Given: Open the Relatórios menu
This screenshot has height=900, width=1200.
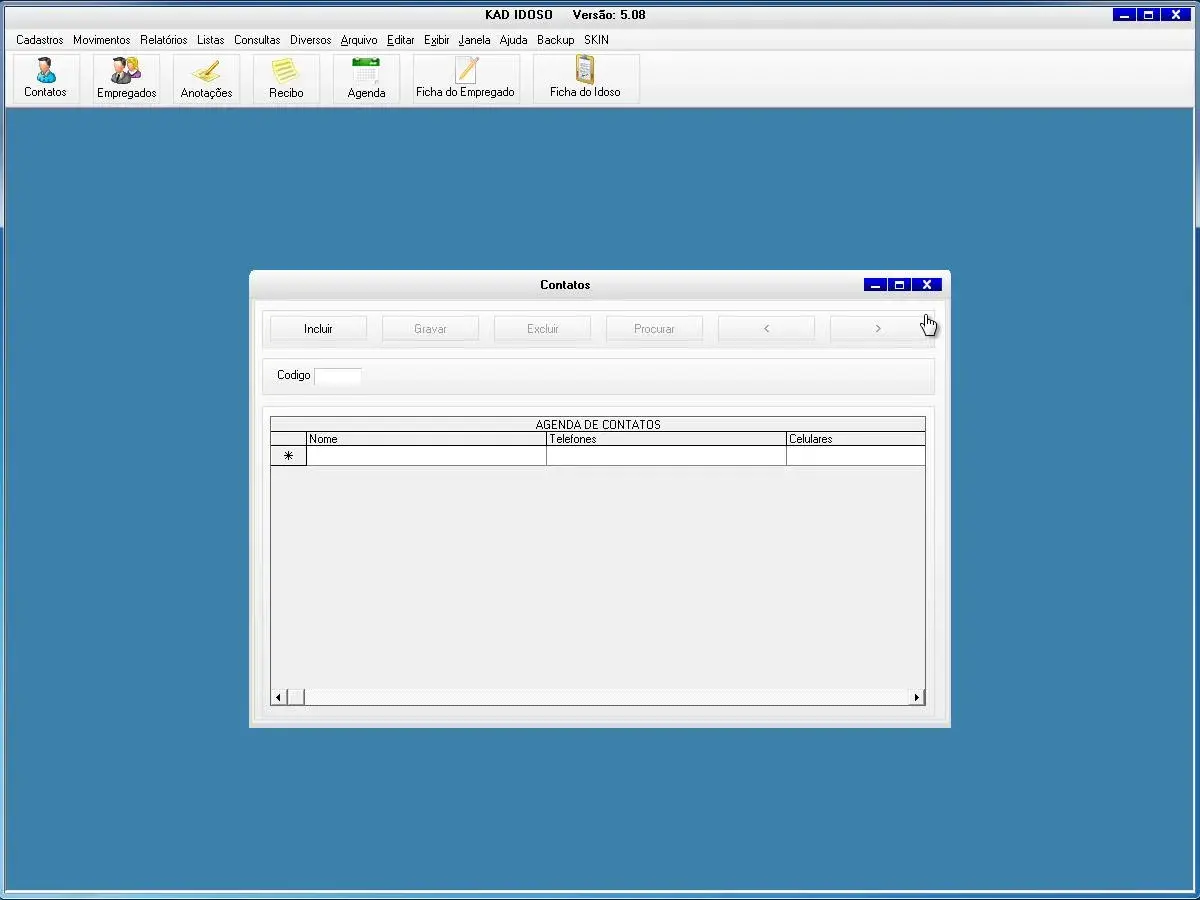Looking at the screenshot, I should (x=163, y=40).
